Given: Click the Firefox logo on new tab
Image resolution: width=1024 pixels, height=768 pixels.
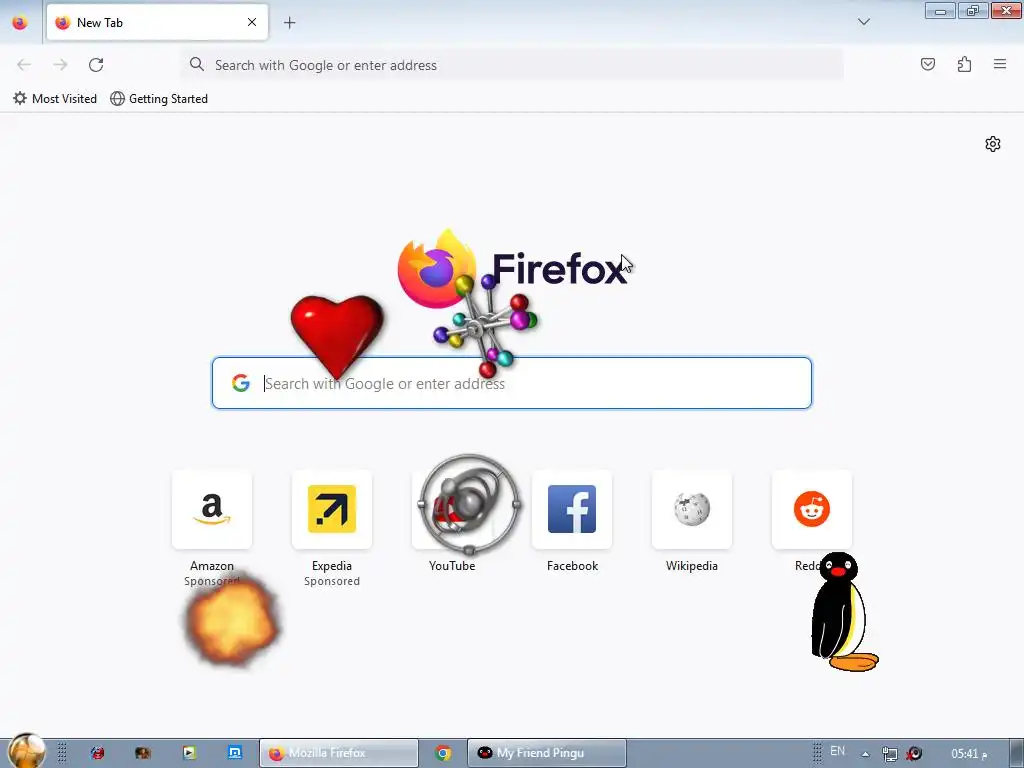Looking at the screenshot, I should (x=511, y=268).
